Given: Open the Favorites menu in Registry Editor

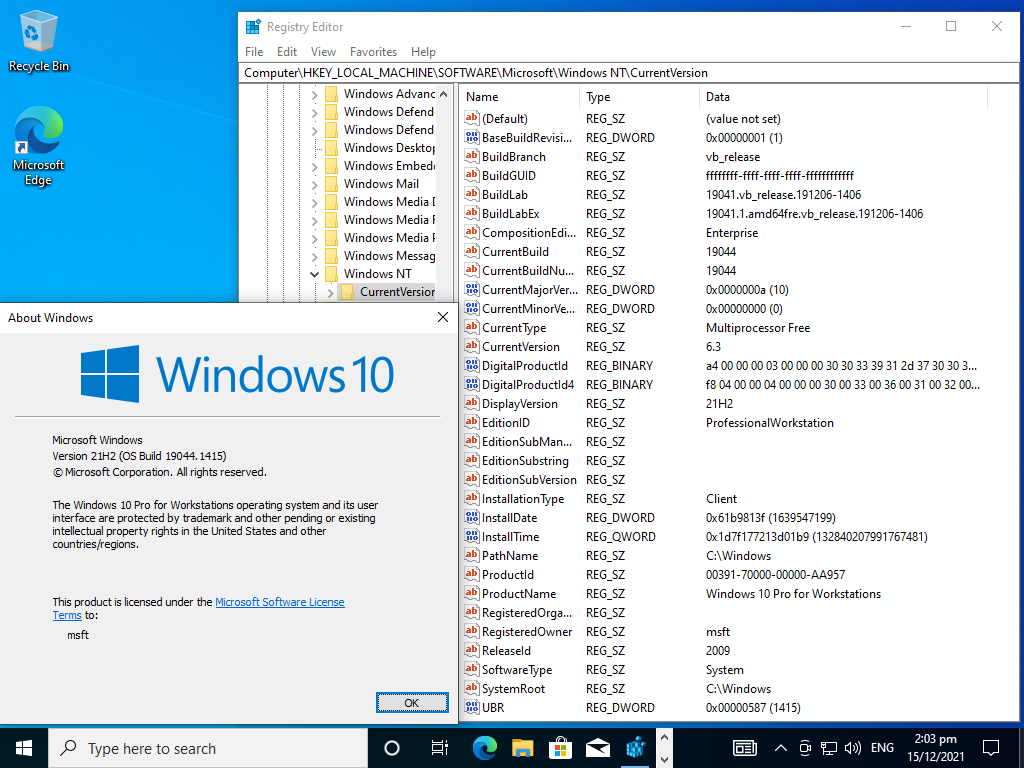Looking at the screenshot, I should click(374, 52).
